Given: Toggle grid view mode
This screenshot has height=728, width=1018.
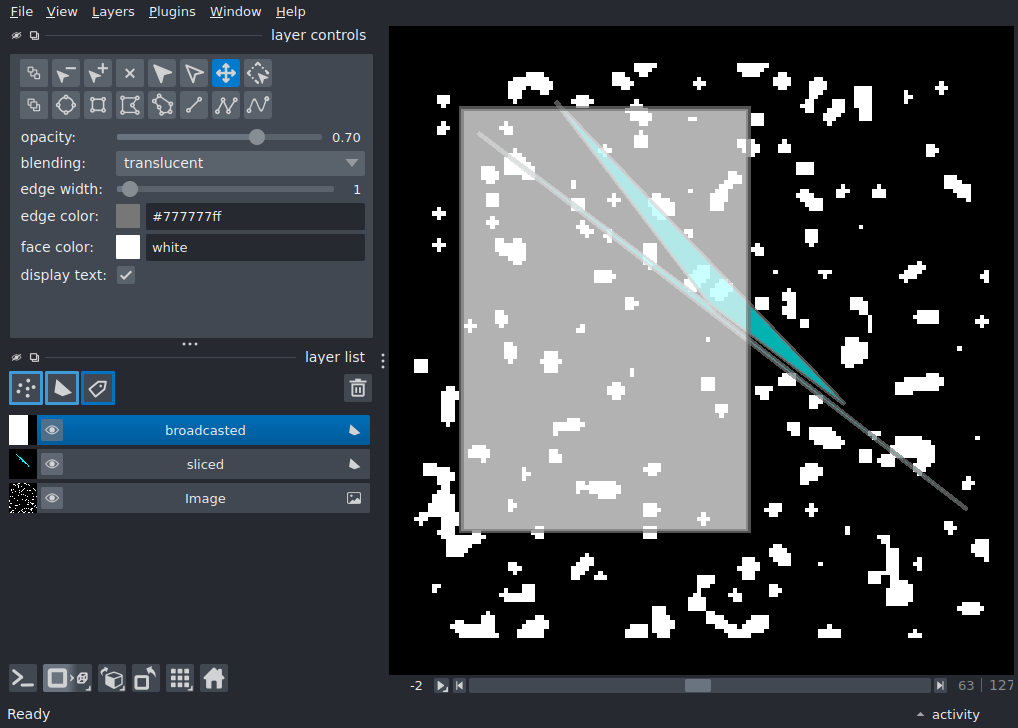Looking at the screenshot, I should point(180,679).
